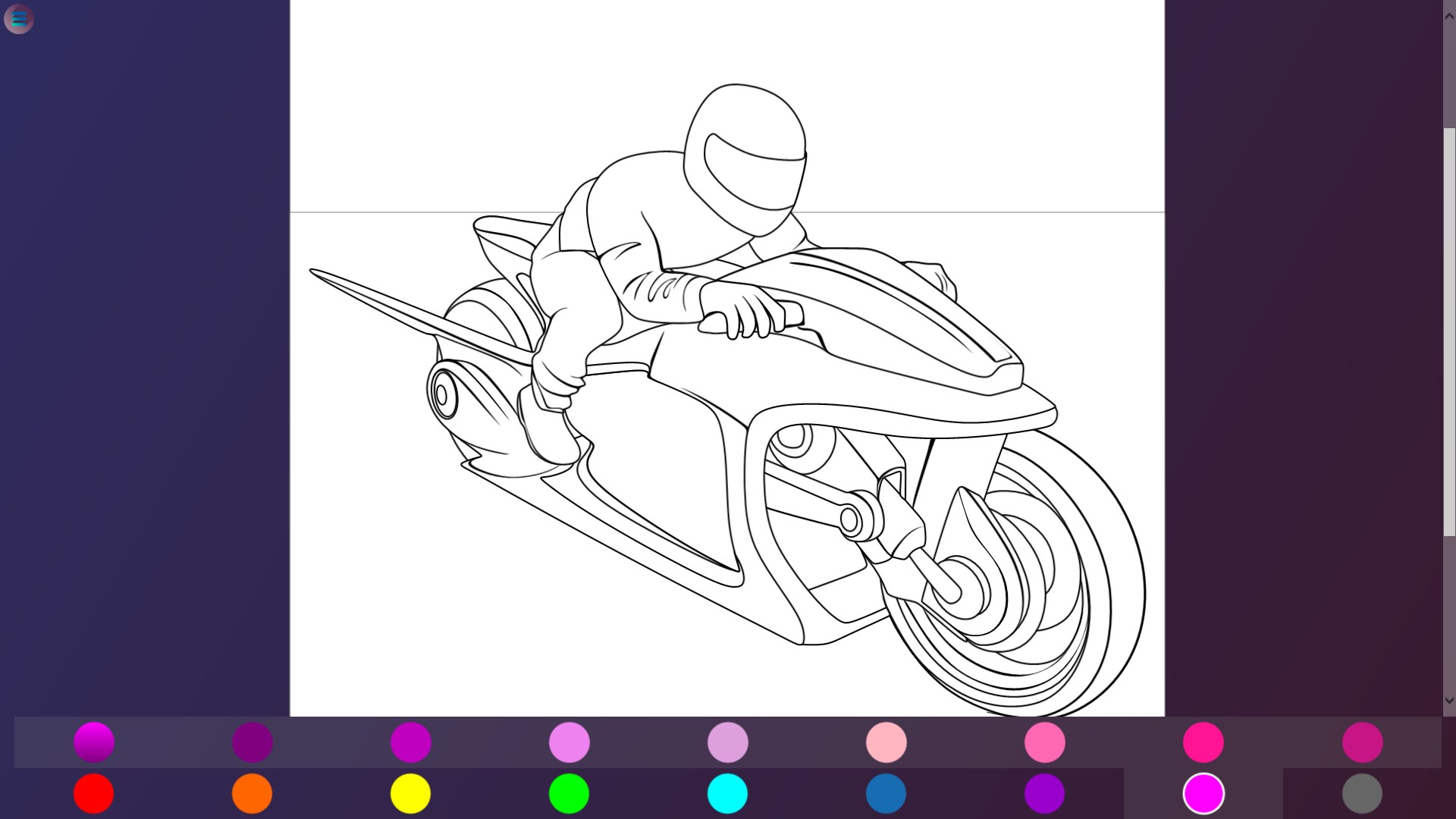Select the gray color swatch

point(1362,793)
